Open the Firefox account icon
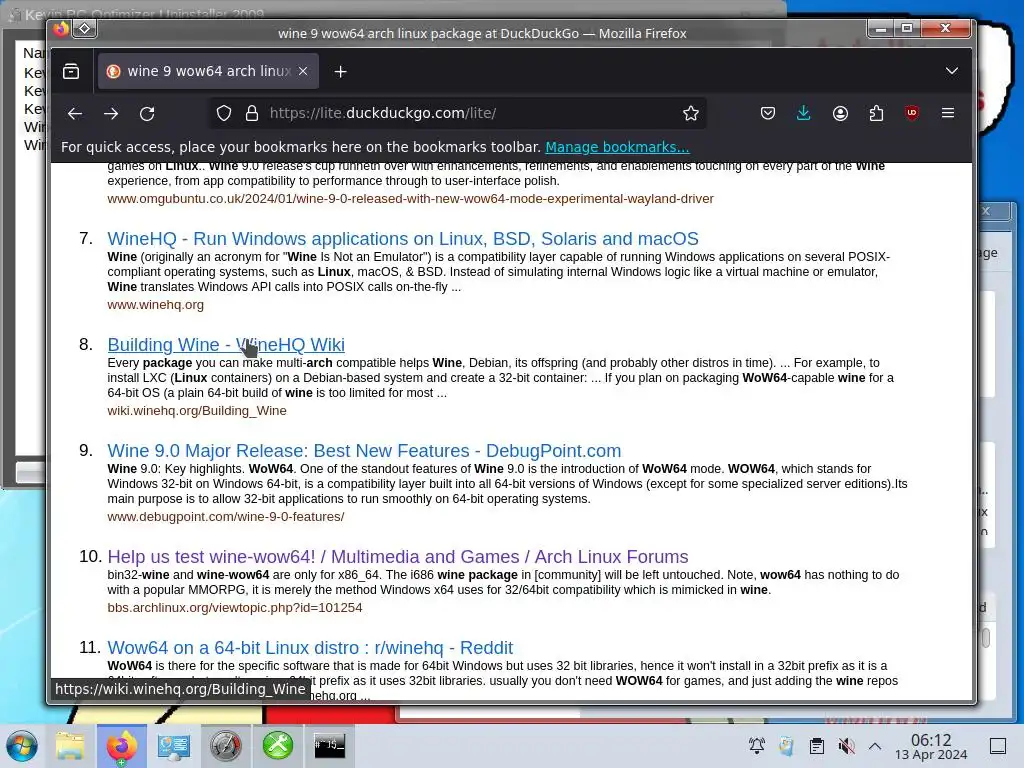Image resolution: width=1024 pixels, height=768 pixels. click(840, 114)
